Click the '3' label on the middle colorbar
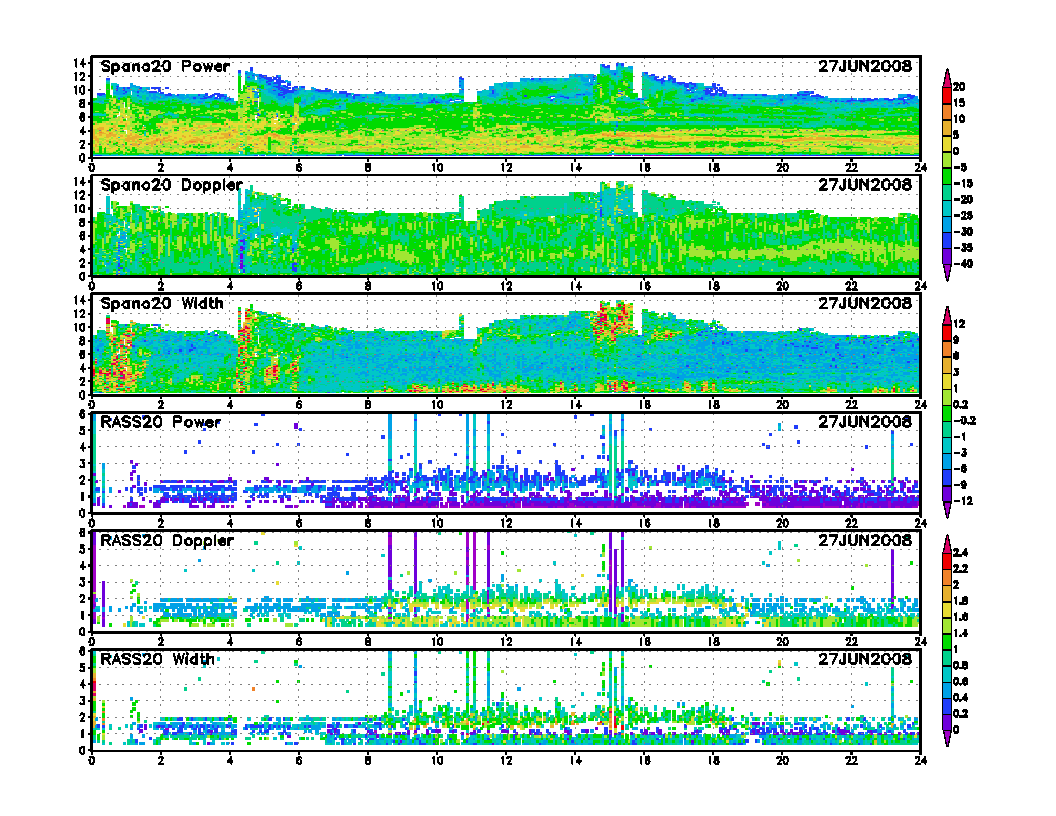 click(x=956, y=372)
